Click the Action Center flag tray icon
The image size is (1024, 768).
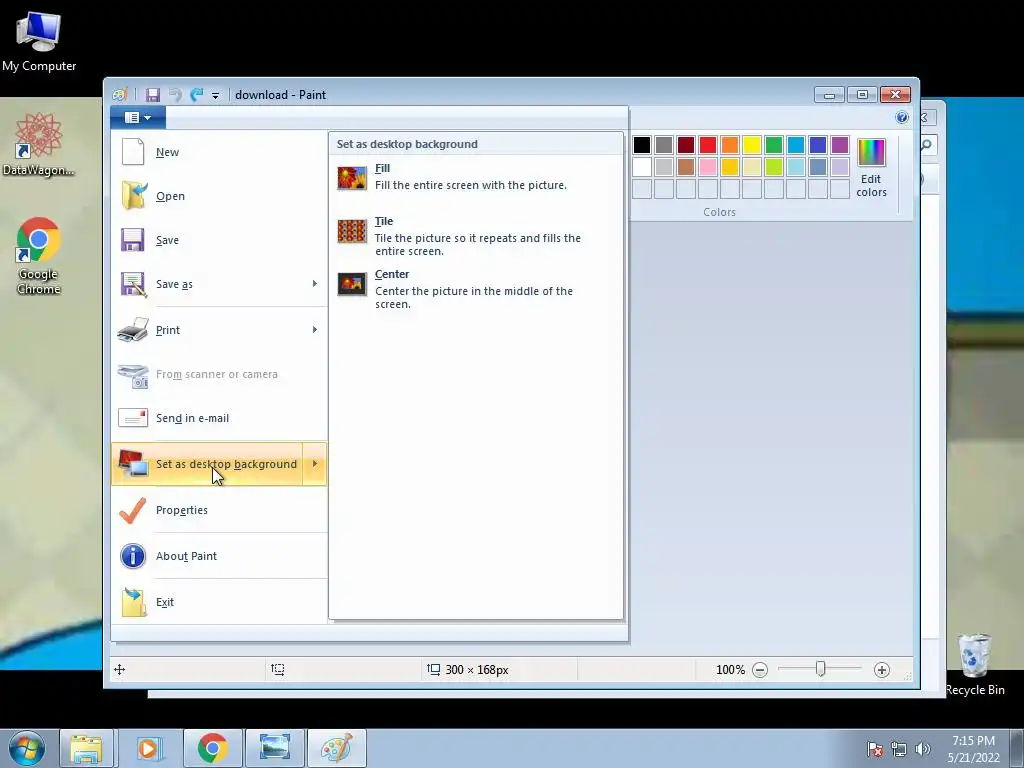(x=875, y=749)
